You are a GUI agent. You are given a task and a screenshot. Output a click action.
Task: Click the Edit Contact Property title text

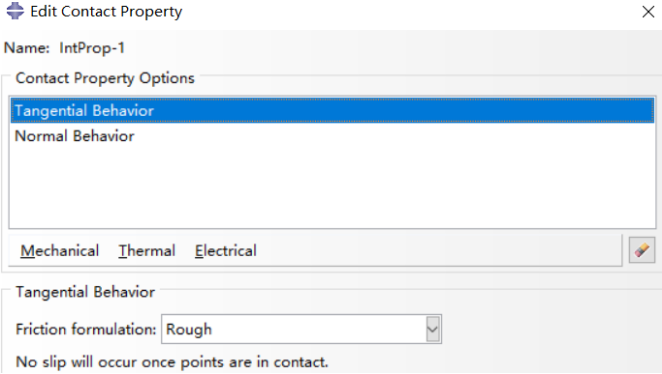pyautogui.click(x=106, y=11)
